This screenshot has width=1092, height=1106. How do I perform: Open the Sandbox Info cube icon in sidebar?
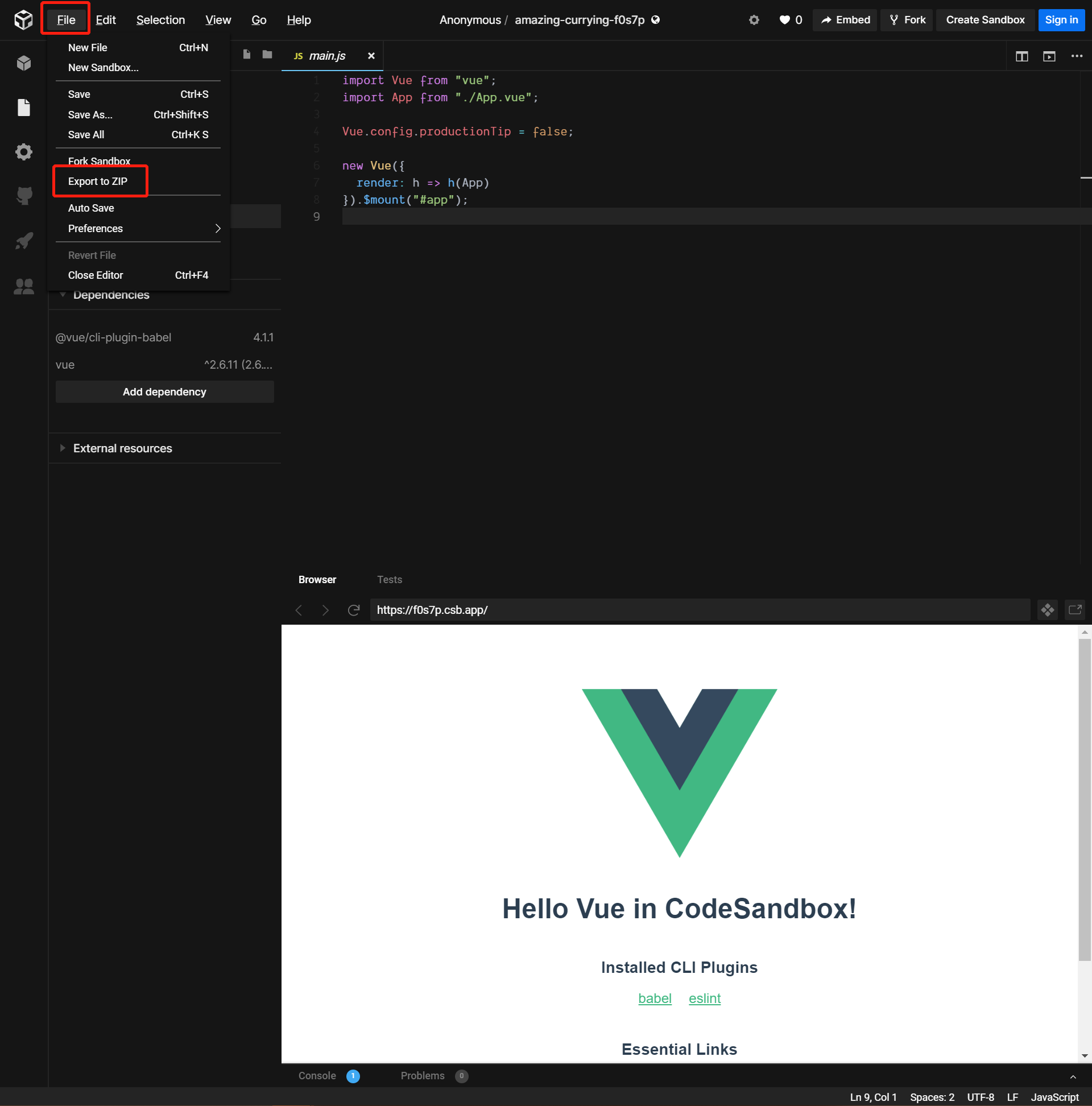tap(23, 63)
